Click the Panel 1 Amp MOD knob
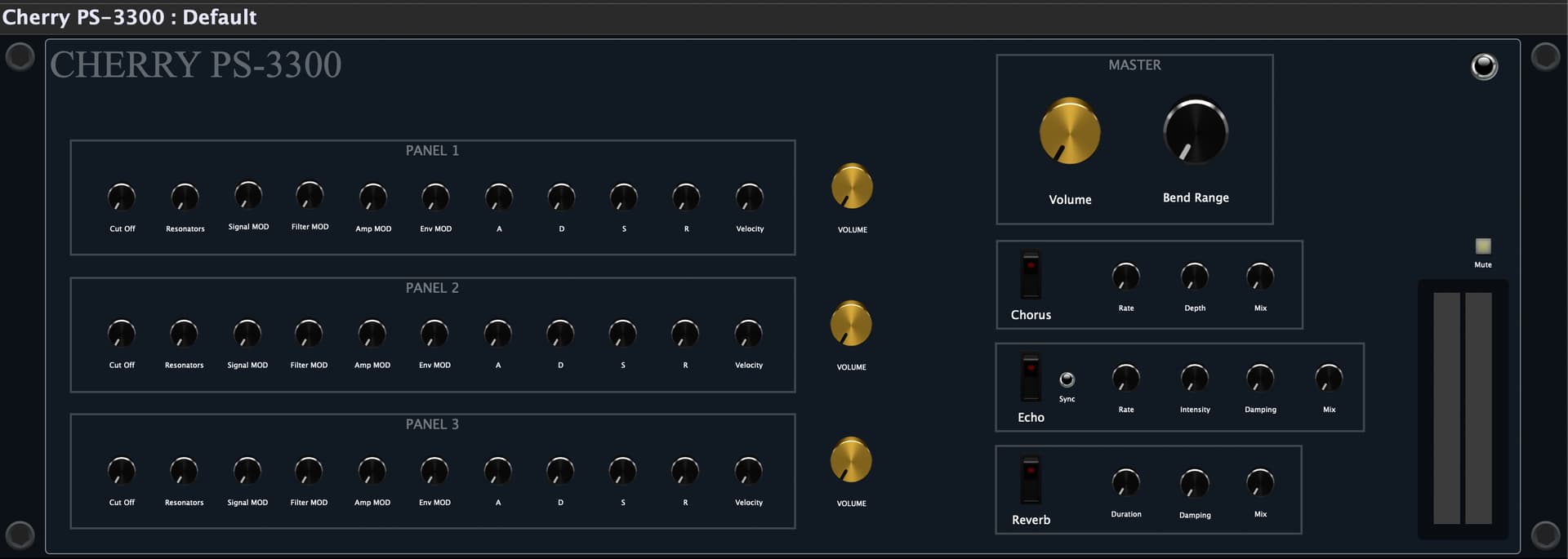 [373, 197]
